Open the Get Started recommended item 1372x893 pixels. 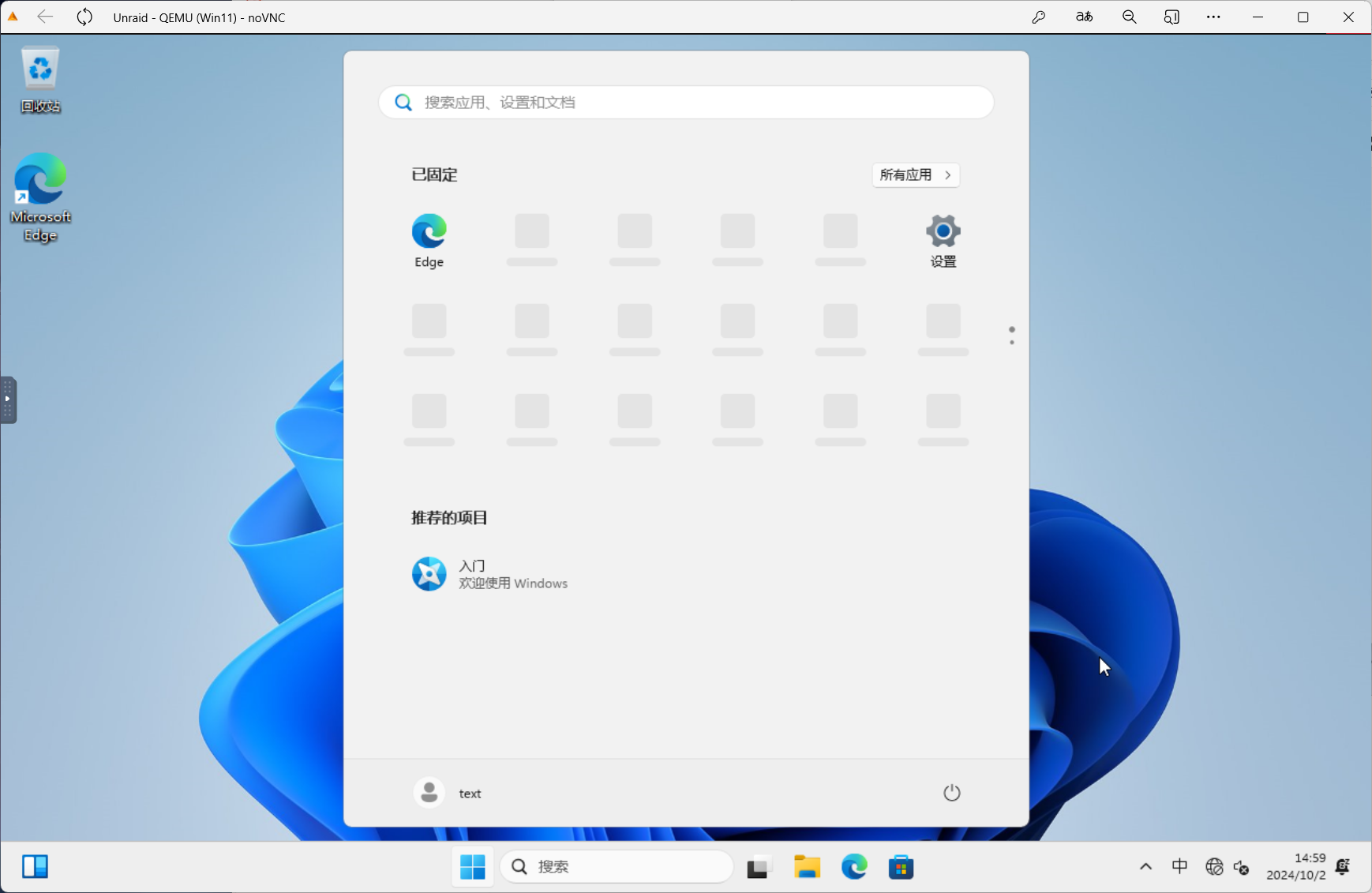tap(489, 574)
